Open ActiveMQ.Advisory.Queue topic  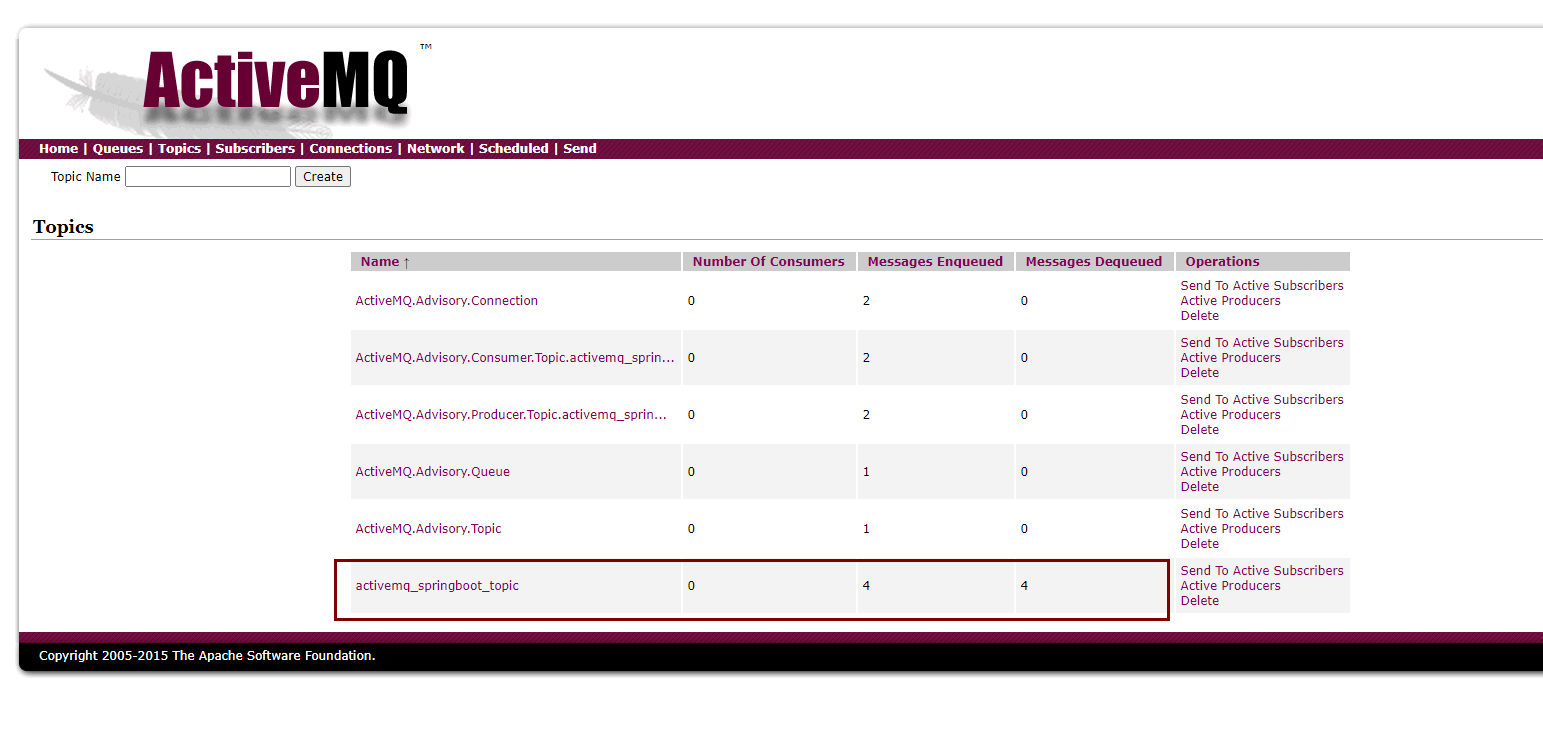(x=432, y=472)
